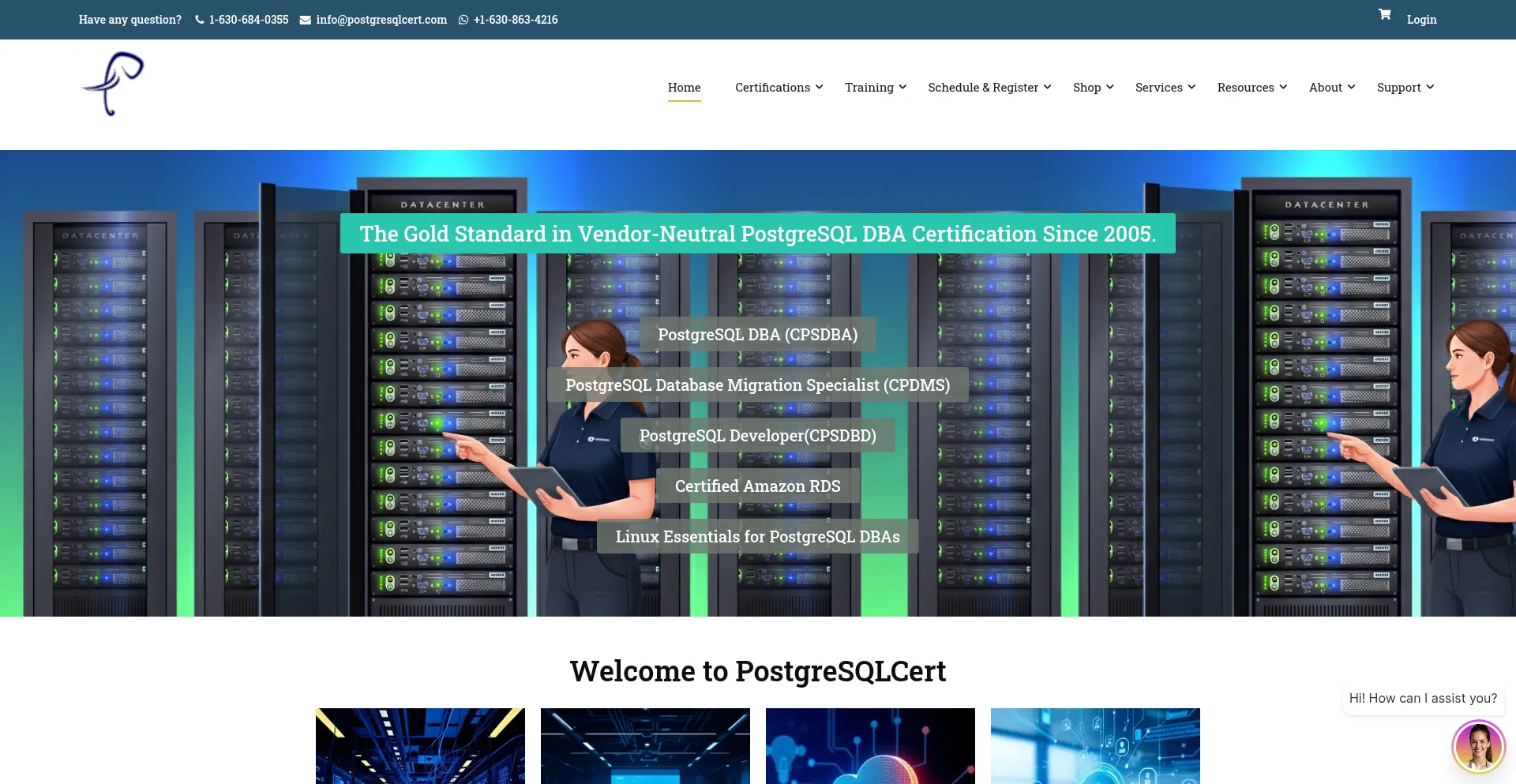Select PostgreSQL Developer(CPSDBD) button
Viewport: 1516px width, 784px height.
(758, 436)
